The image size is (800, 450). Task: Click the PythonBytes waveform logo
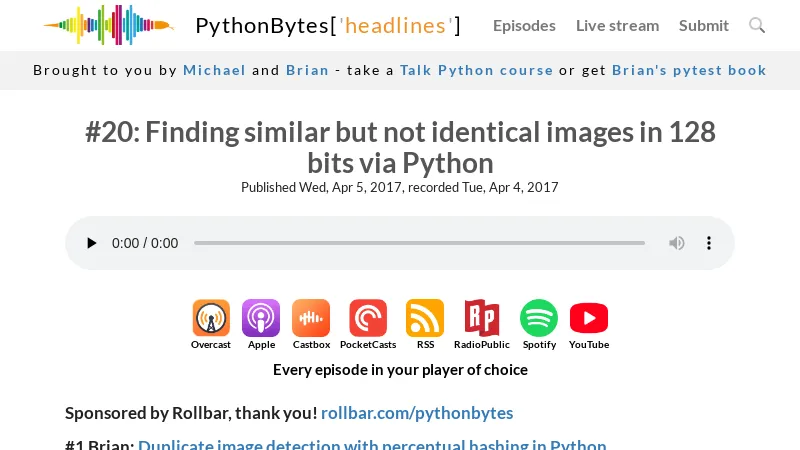click(108, 25)
